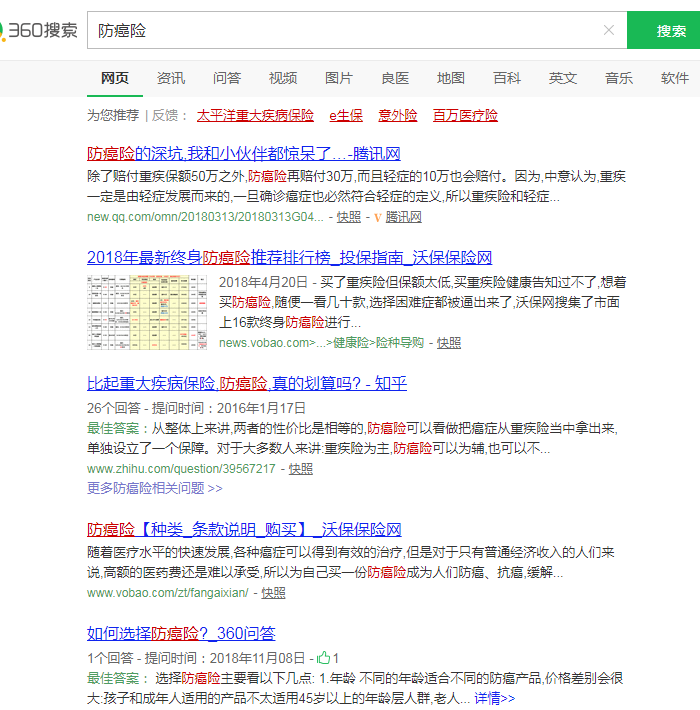Click the new.qq.com URL text
This screenshot has width=700, height=710.
click(205, 217)
